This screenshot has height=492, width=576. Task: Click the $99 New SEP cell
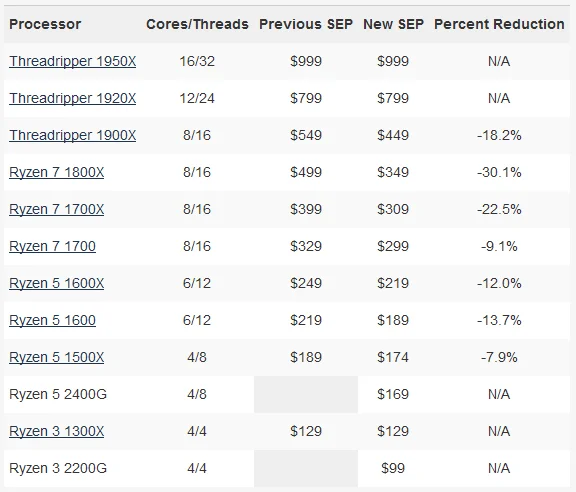pos(393,468)
